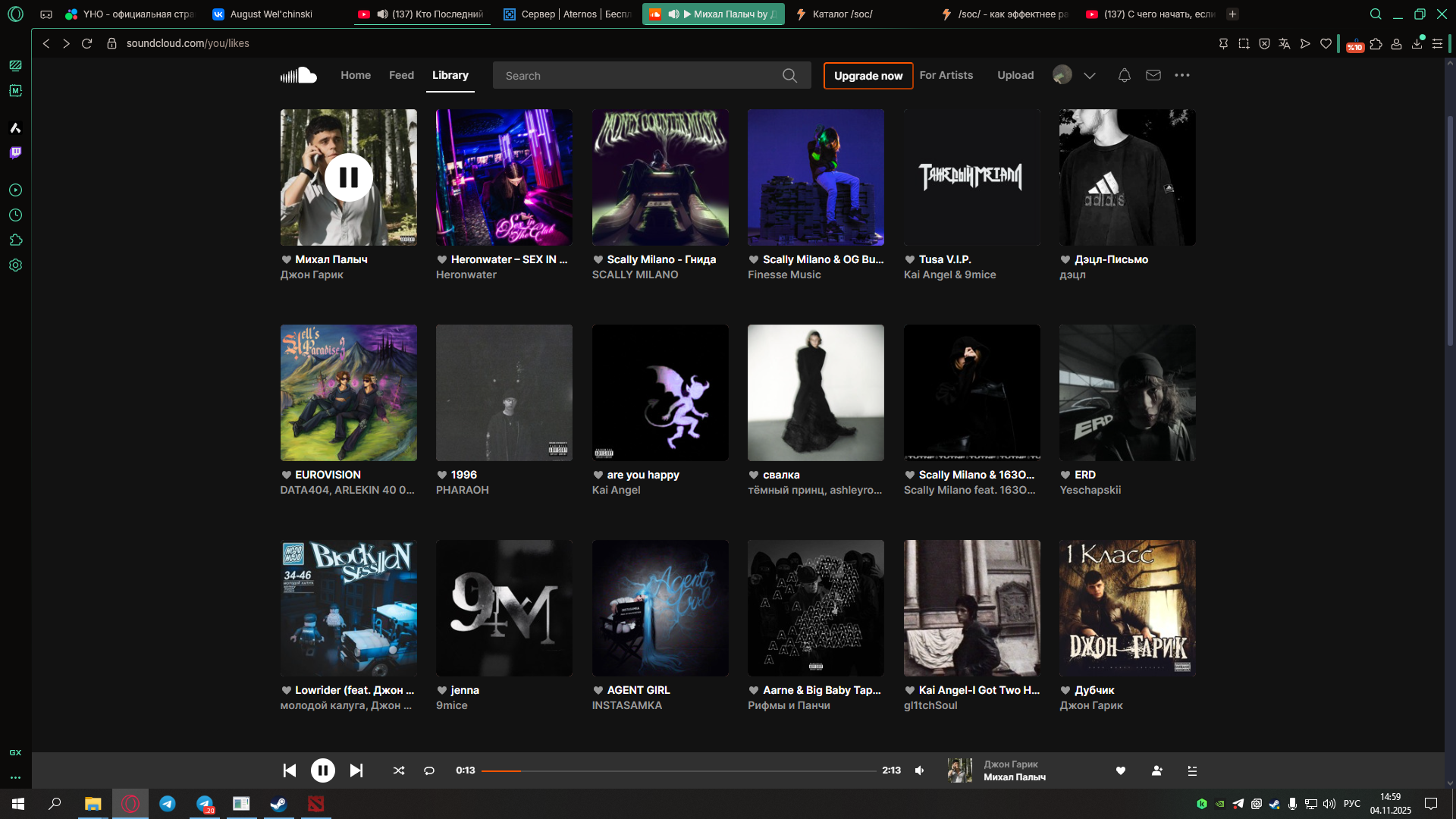Click the playback progress bar
This screenshot has height=819, width=1456.
679,770
